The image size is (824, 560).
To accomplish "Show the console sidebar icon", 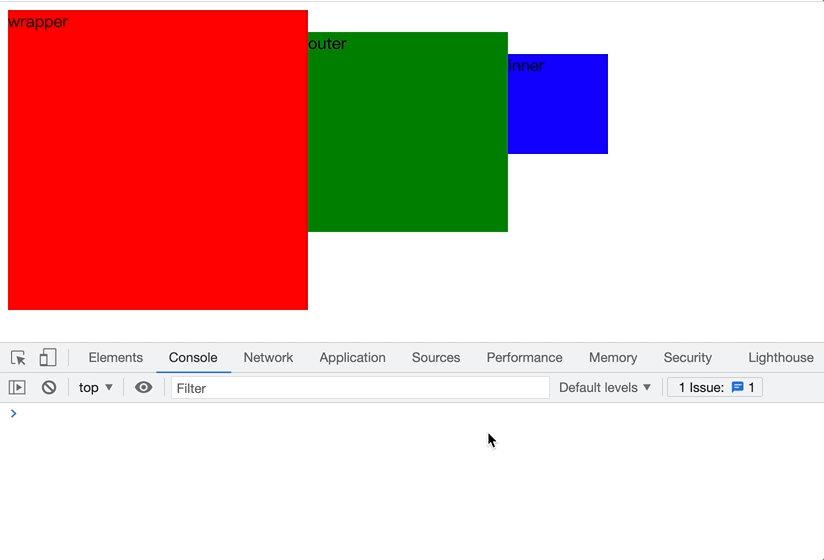I will (17, 388).
